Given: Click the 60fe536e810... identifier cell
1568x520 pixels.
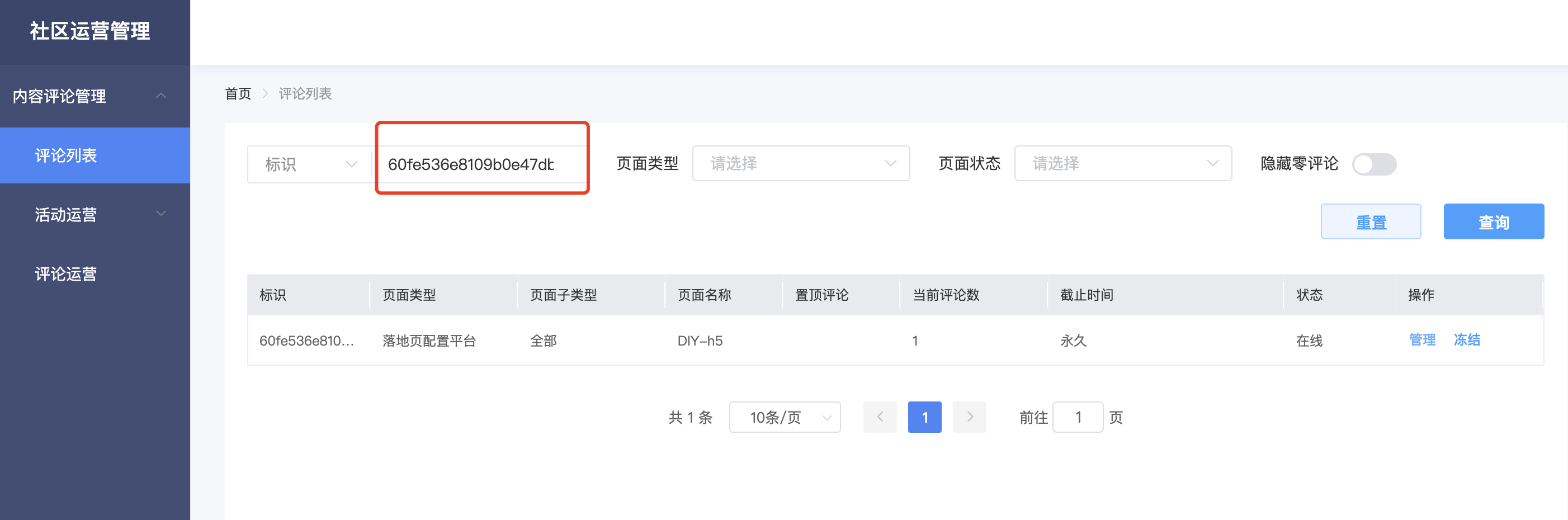Looking at the screenshot, I should click(306, 341).
